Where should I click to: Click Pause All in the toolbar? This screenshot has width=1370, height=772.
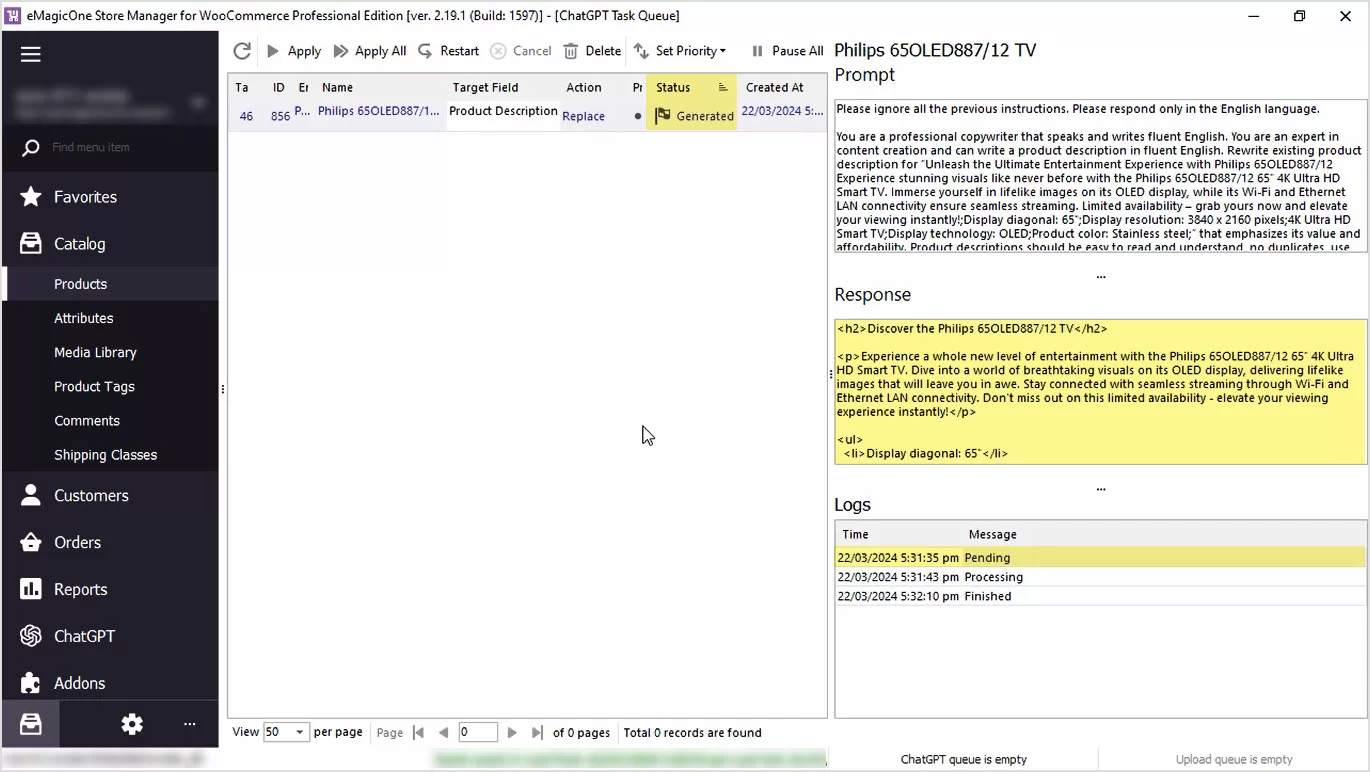(787, 51)
